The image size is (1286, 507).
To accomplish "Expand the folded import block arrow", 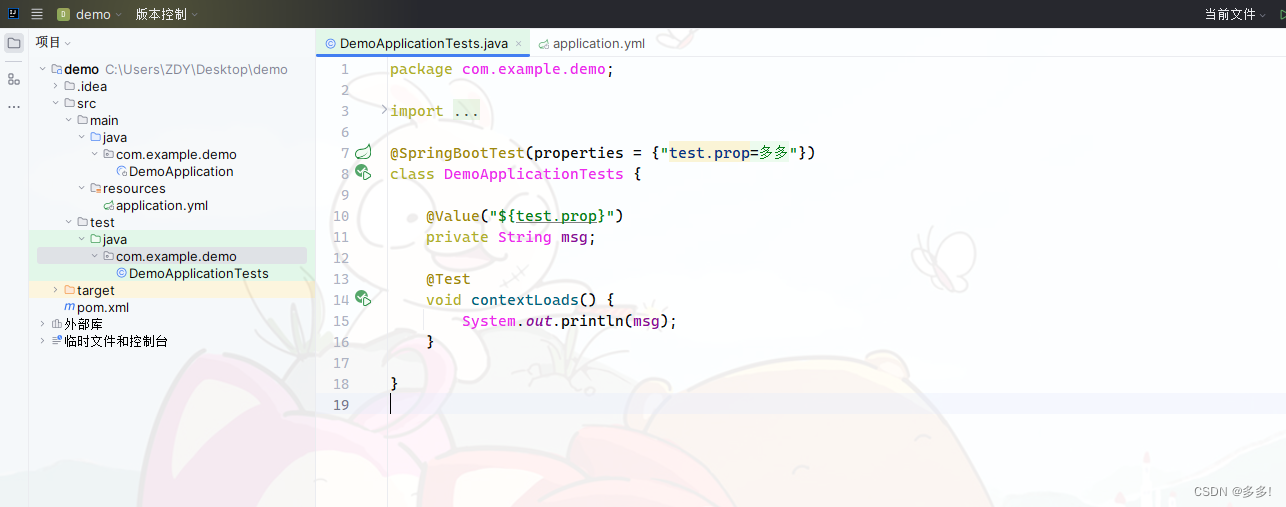I will point(384,110).
